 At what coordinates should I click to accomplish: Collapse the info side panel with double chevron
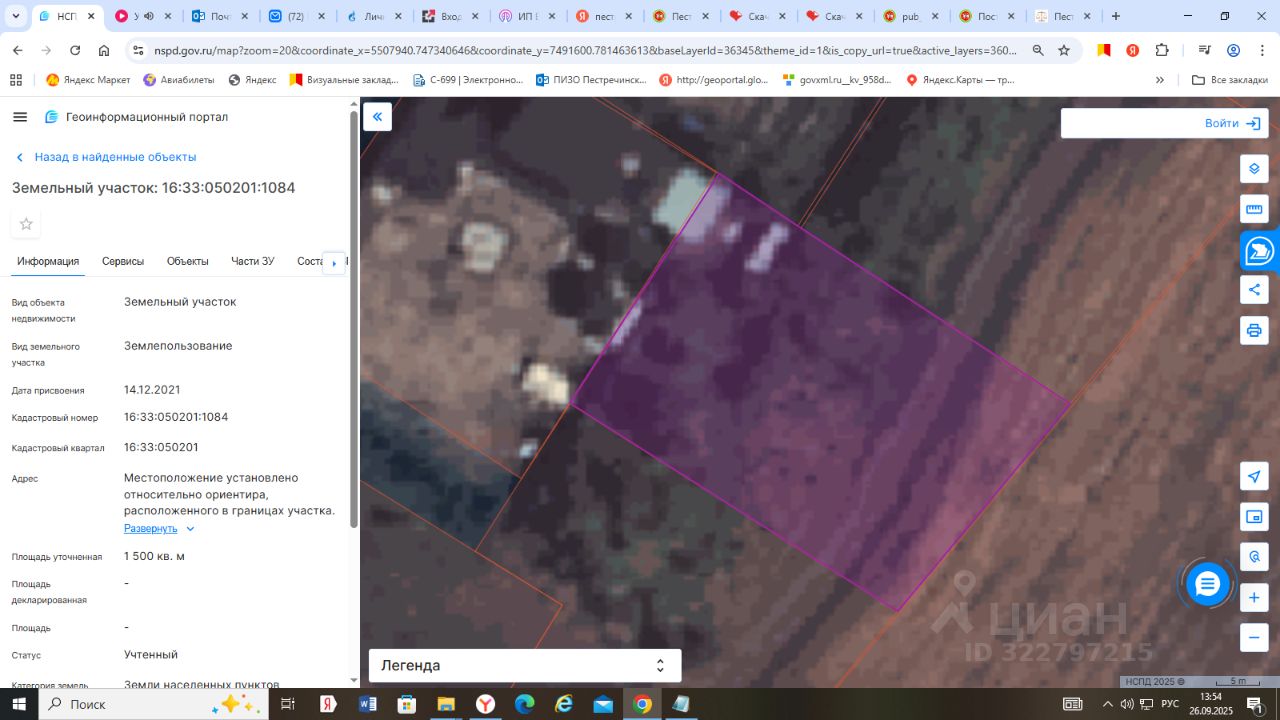(377, 117)
